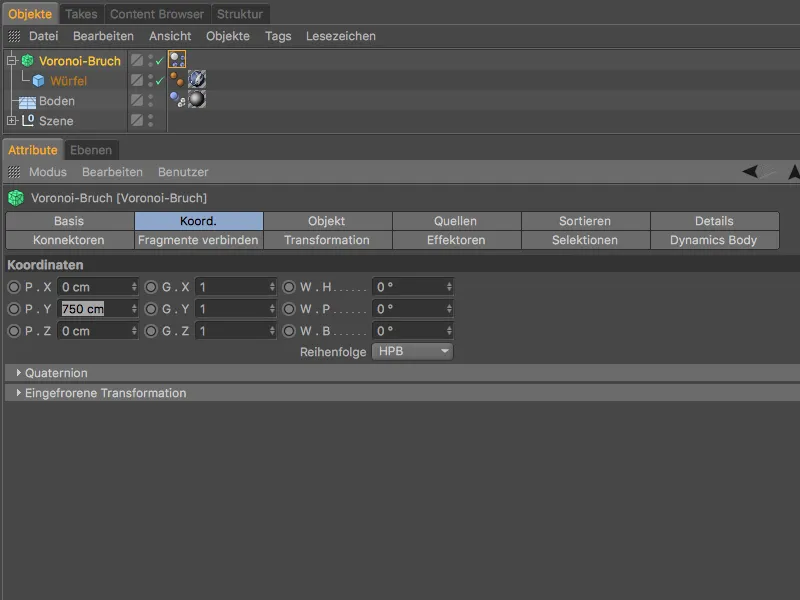This screenshot has width=800, height=600.
Task: Click the layer square of Szene row
Action: click(x=137, y=120)
